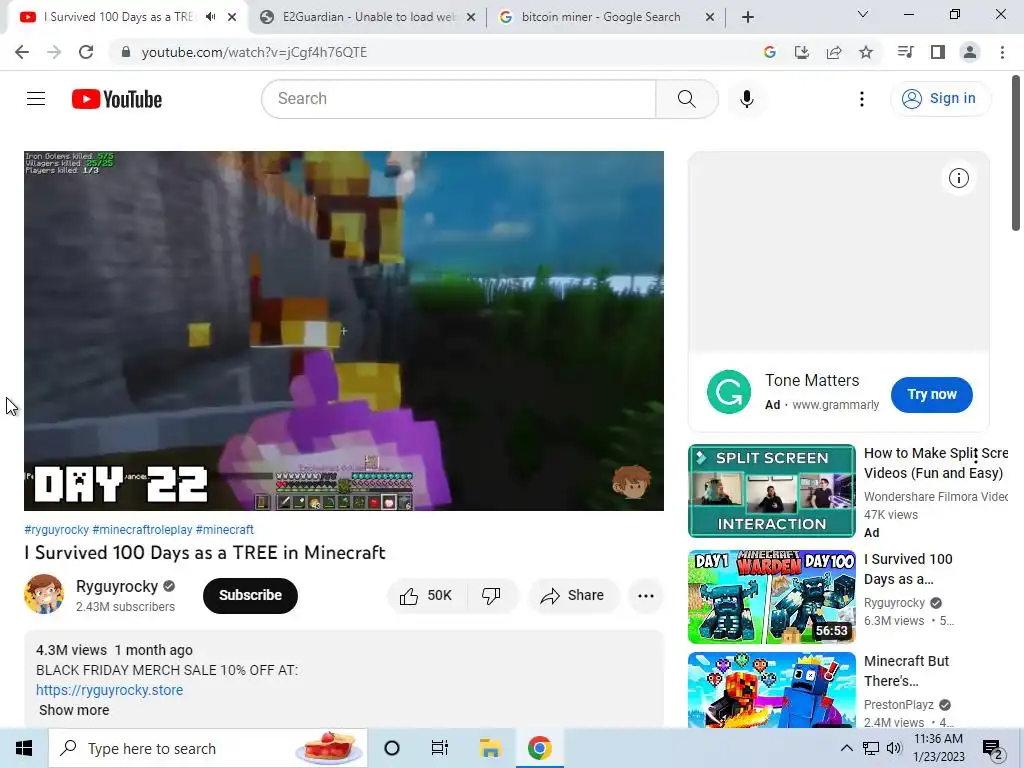Open volume control in tray

[x=894, y=748]
